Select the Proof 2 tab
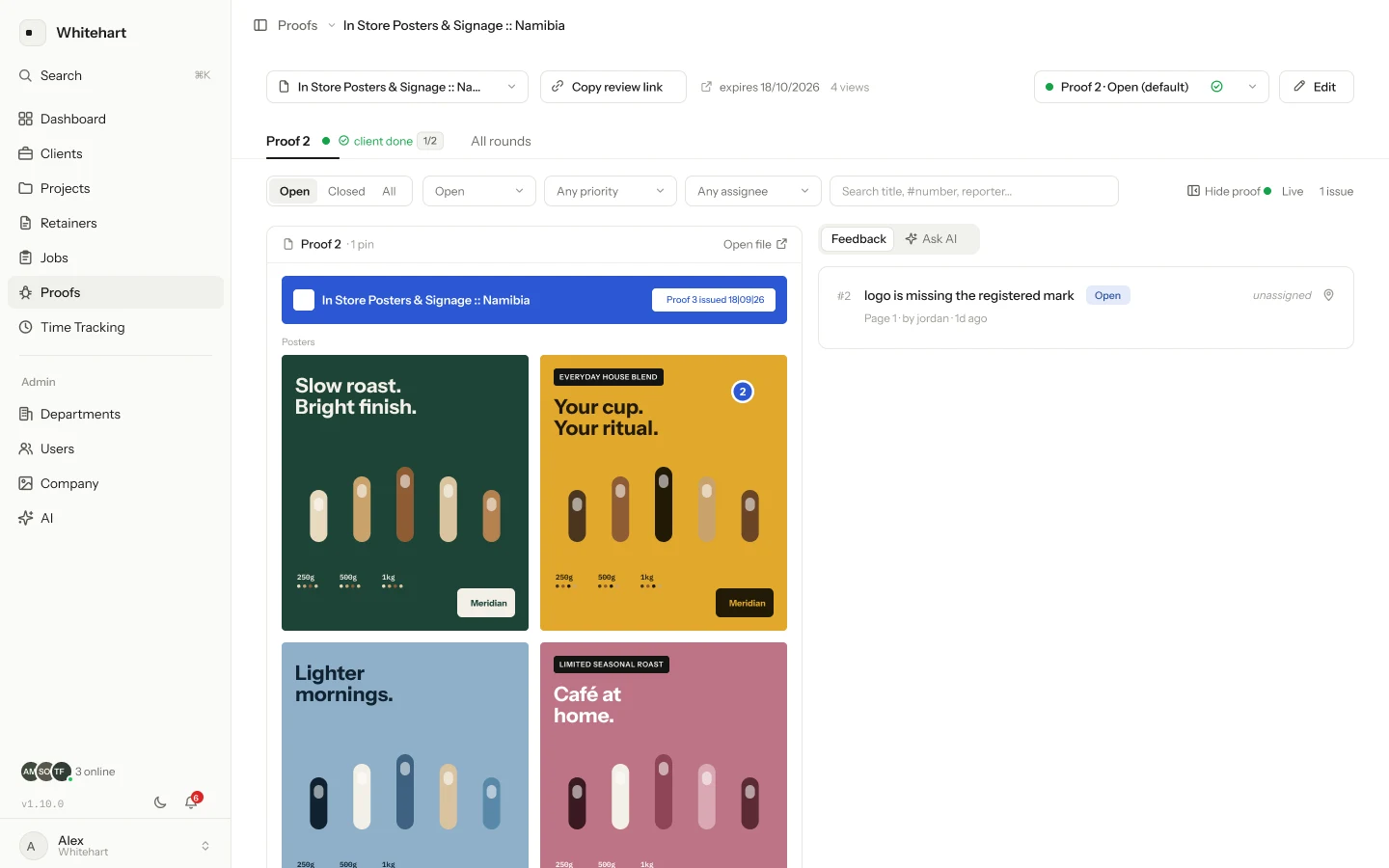1389x868 pixels. (x=288, y=141)
